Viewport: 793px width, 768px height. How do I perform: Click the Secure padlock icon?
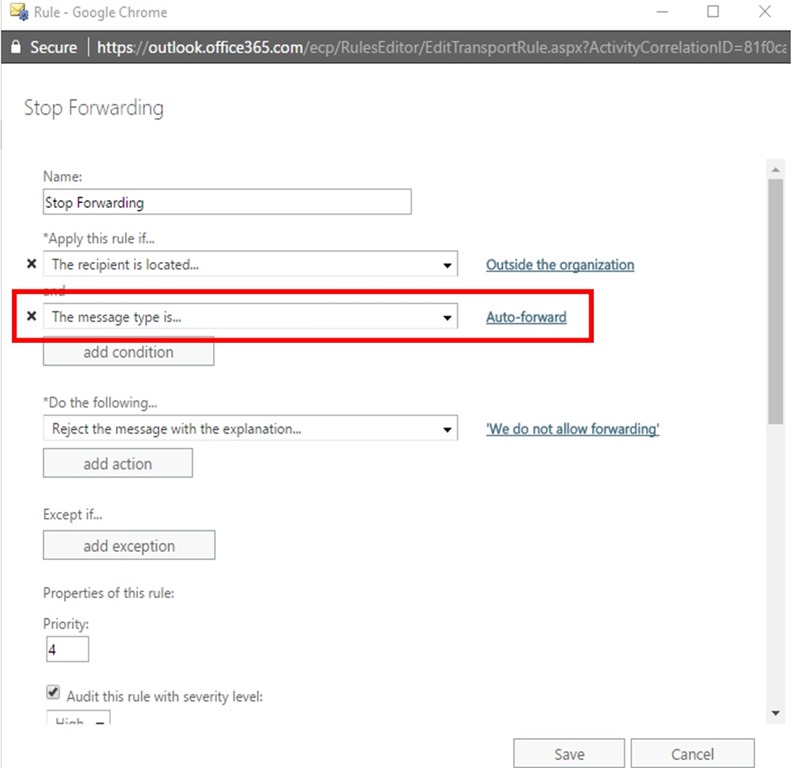(x=16, y=47)
